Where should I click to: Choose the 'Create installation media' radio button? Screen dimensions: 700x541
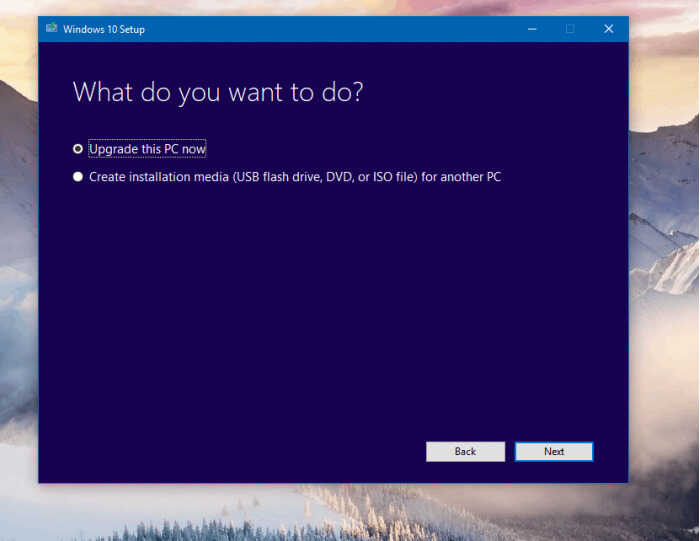tap(78, 177)
